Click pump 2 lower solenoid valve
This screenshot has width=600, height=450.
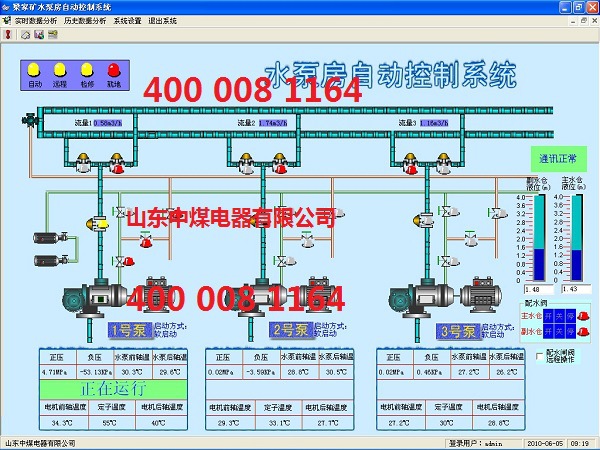coord(285,262)
